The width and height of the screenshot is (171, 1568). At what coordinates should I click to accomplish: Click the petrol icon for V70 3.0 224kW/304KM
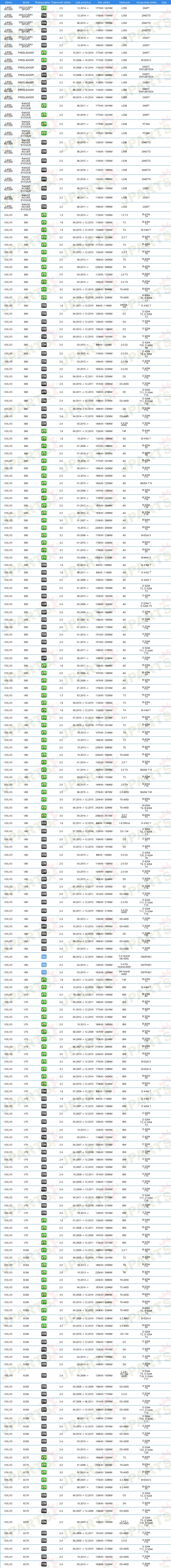click(44, 1054)
